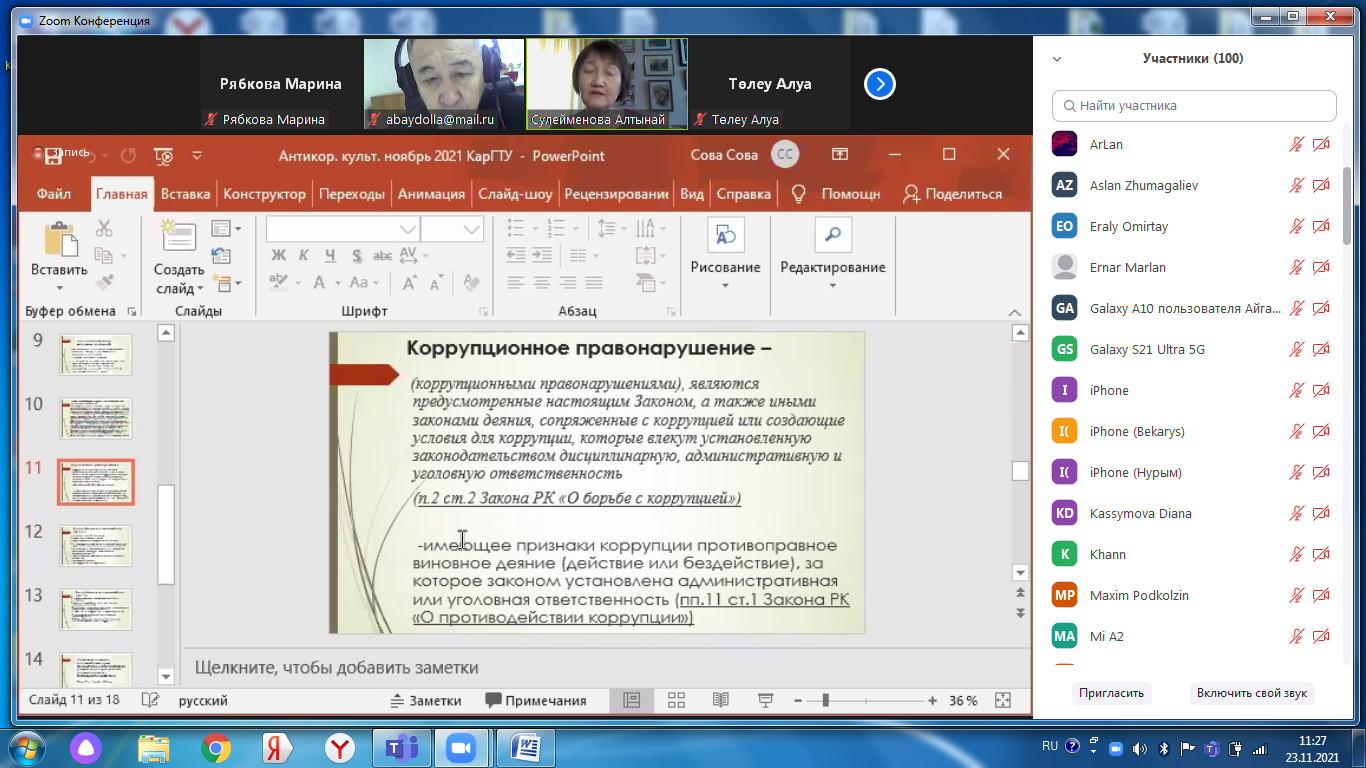Screen dimensions: 1366x768
Task: Expand the Редактирование group dropdown arrow
Action: pos(832,285)
